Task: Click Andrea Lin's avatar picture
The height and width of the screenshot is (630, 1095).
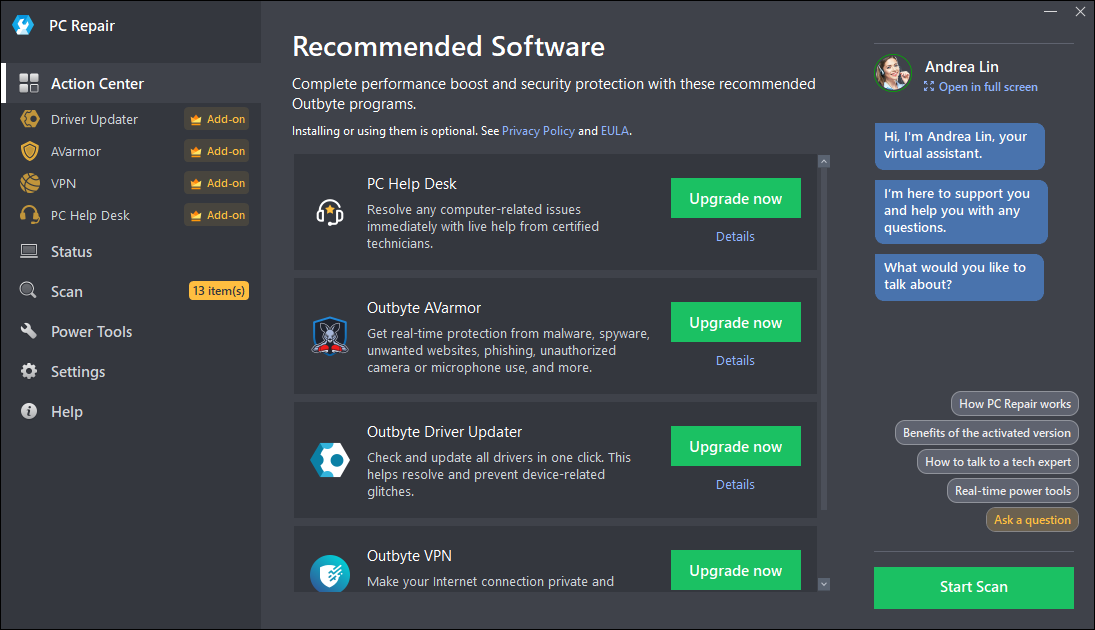Action: (892, 73)
